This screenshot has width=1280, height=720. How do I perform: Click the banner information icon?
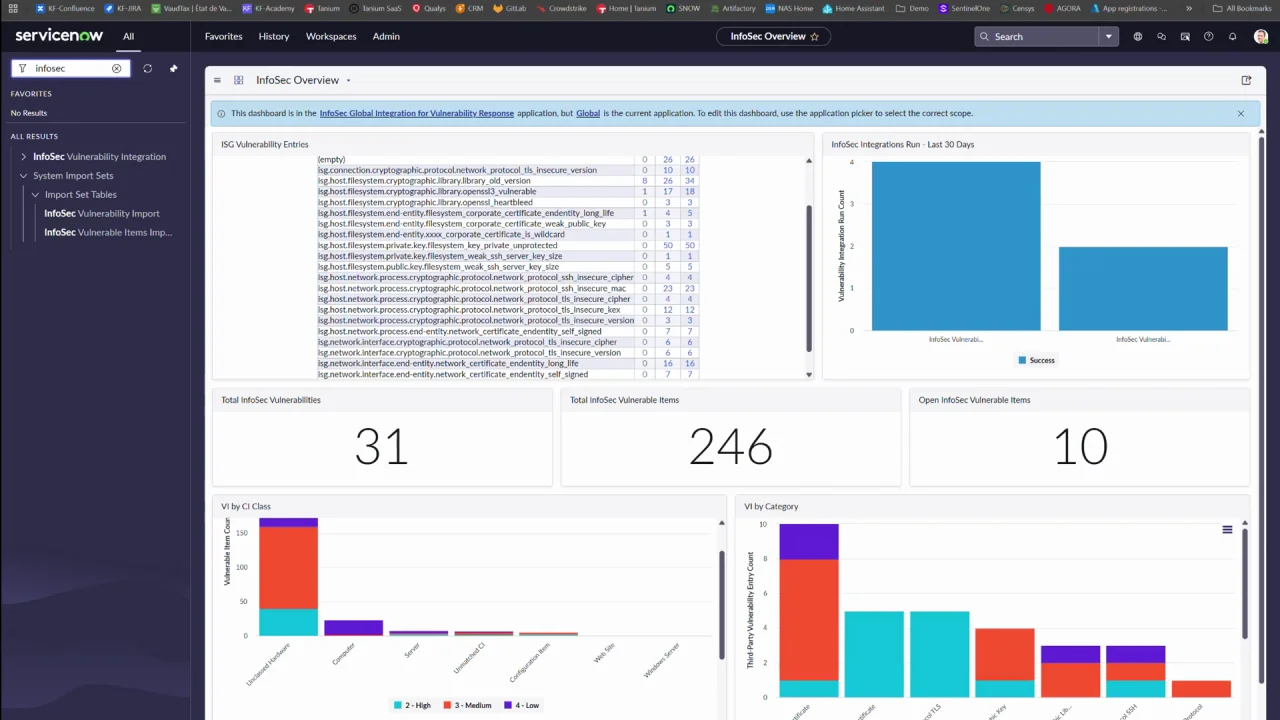point(222,113)
